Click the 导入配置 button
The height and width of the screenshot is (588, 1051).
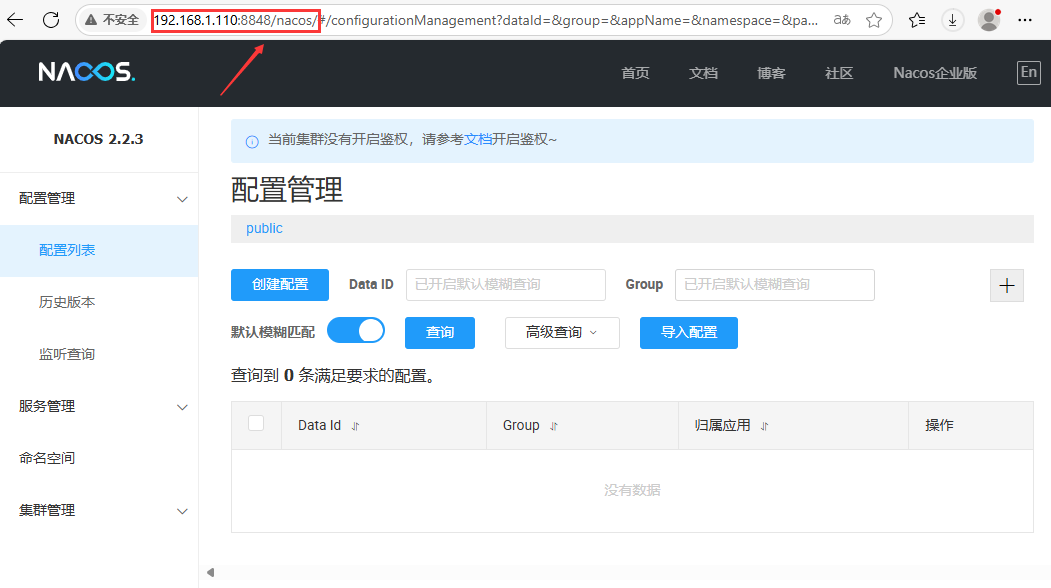pos(688,333)
